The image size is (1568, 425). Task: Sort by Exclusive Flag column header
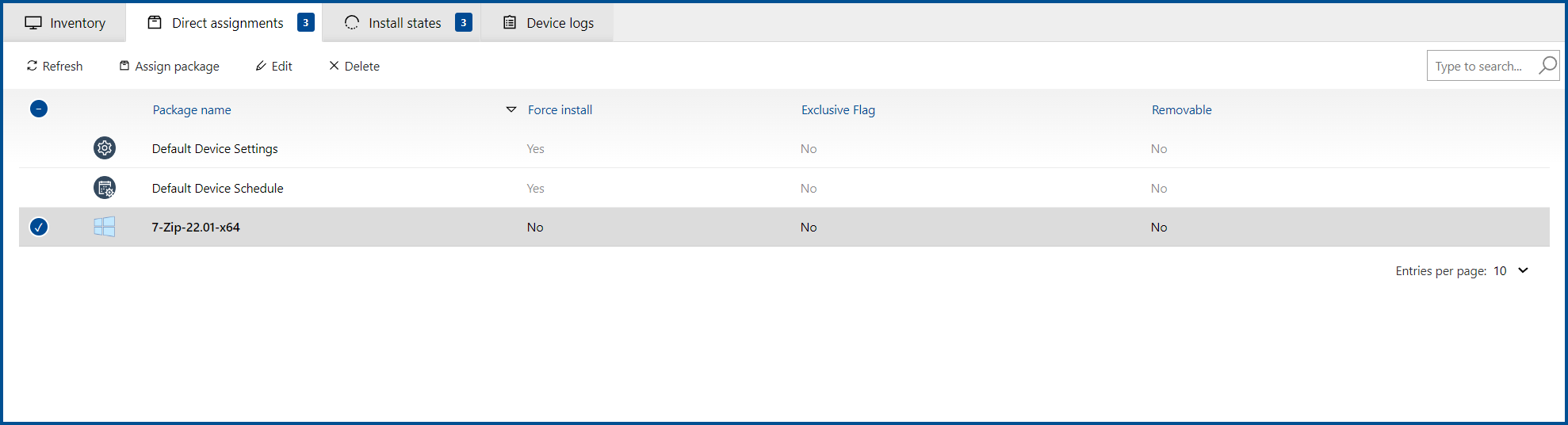(x=838, y=110)
